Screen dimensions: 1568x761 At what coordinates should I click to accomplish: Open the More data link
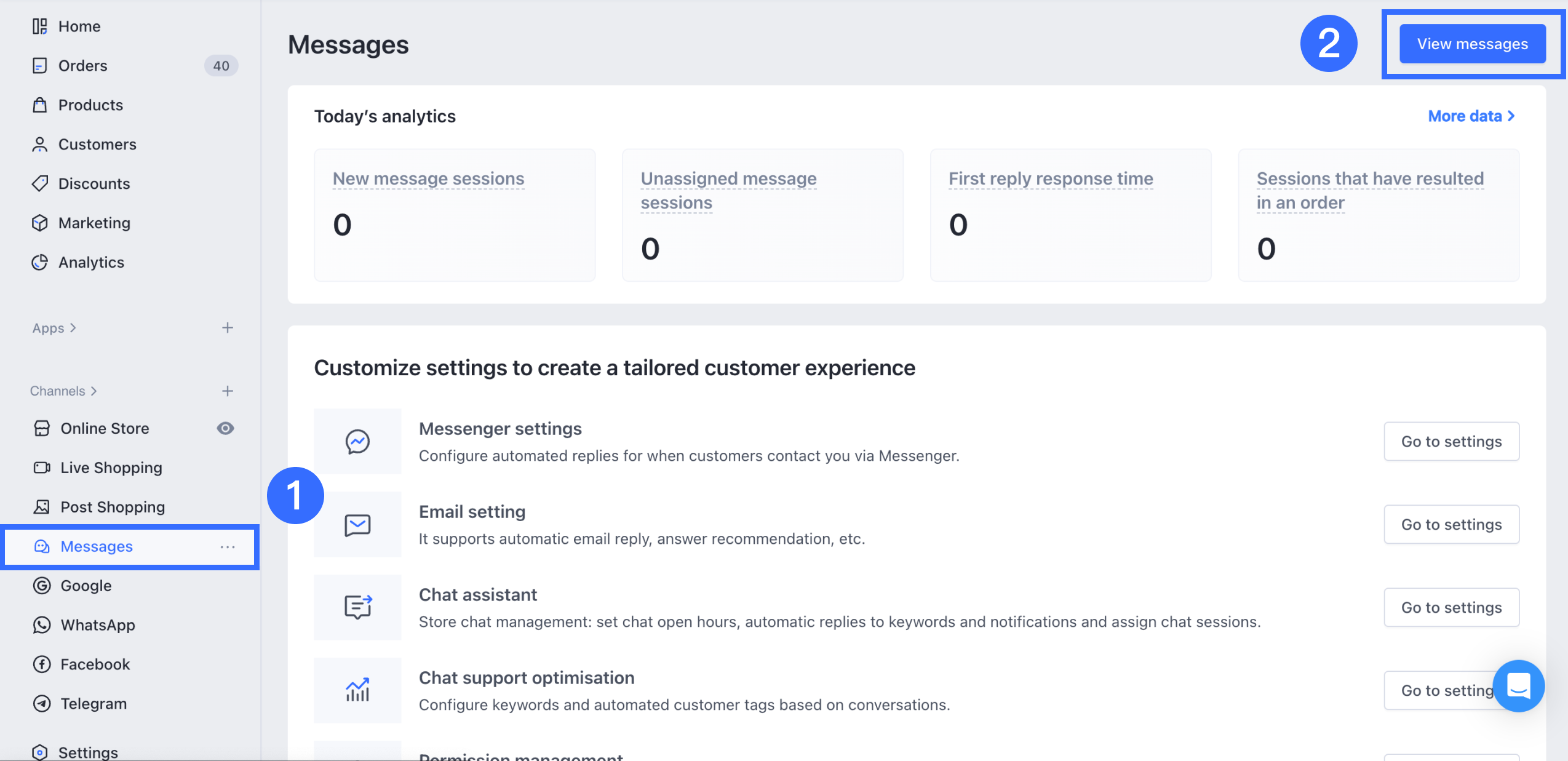click(x=1471, y=116)
